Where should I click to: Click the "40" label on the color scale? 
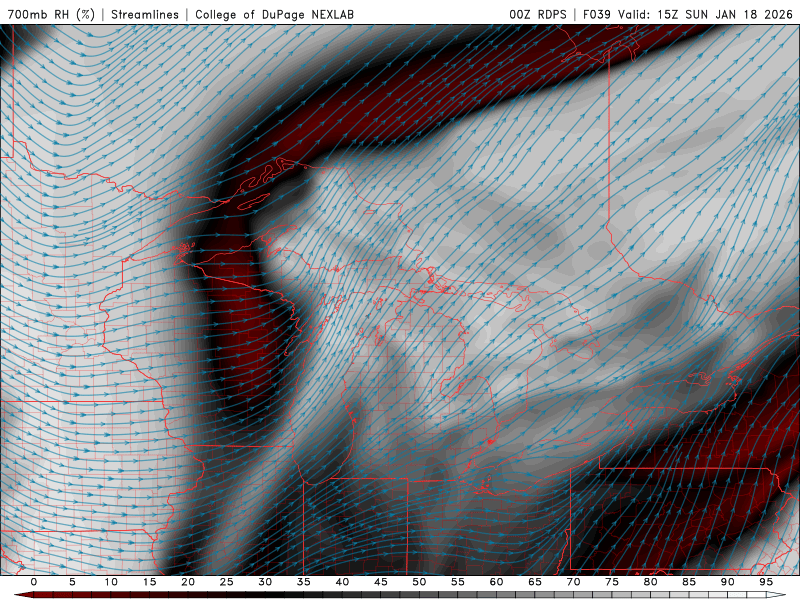342,582
